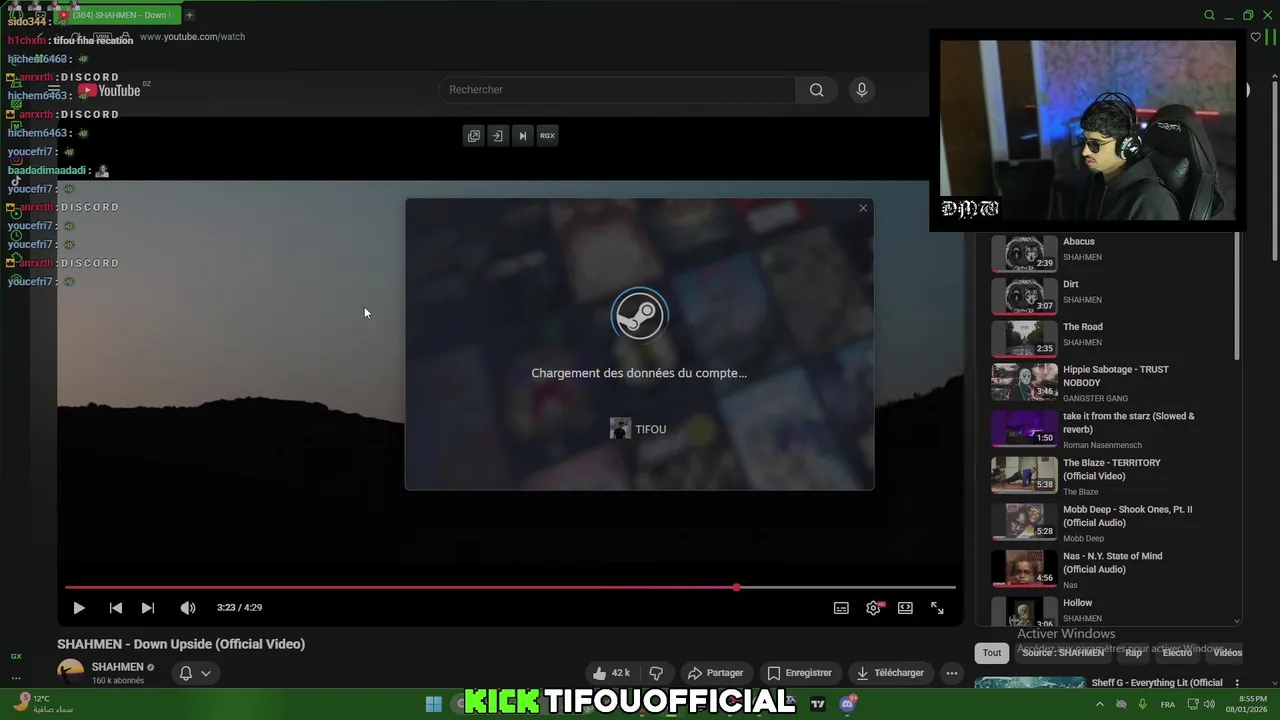
Task: Skip to next video in player
Action: coord(148,608)
